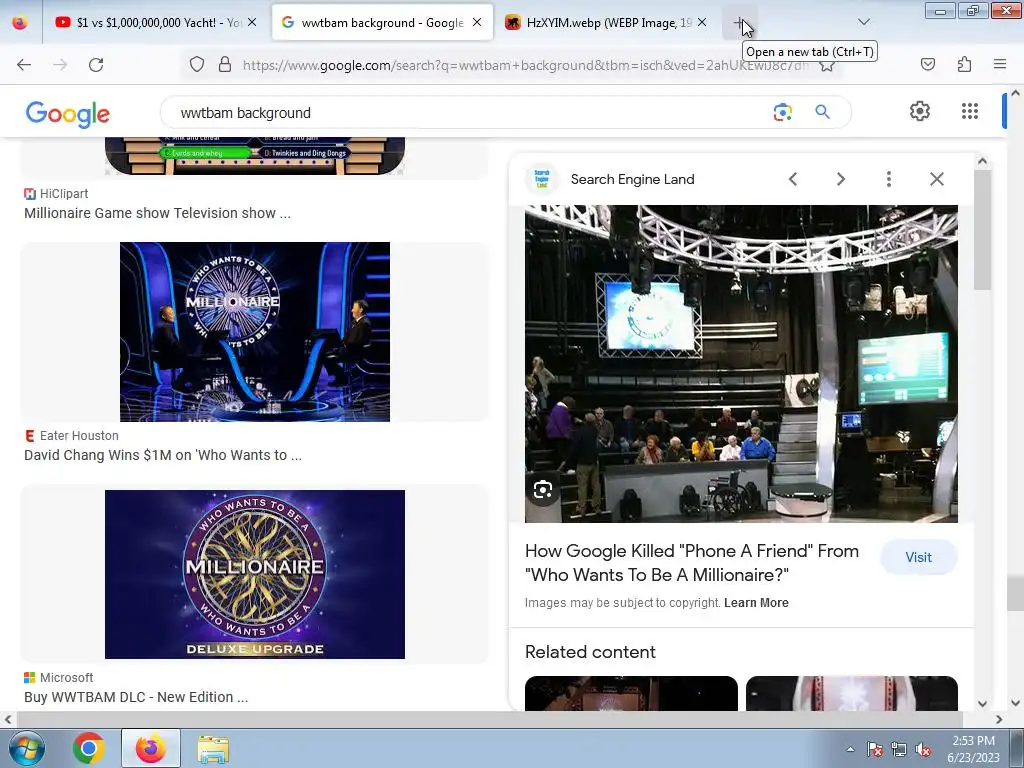
Task: Click the preview panel scrollbar thumb
Action: (x=982, y=230)
